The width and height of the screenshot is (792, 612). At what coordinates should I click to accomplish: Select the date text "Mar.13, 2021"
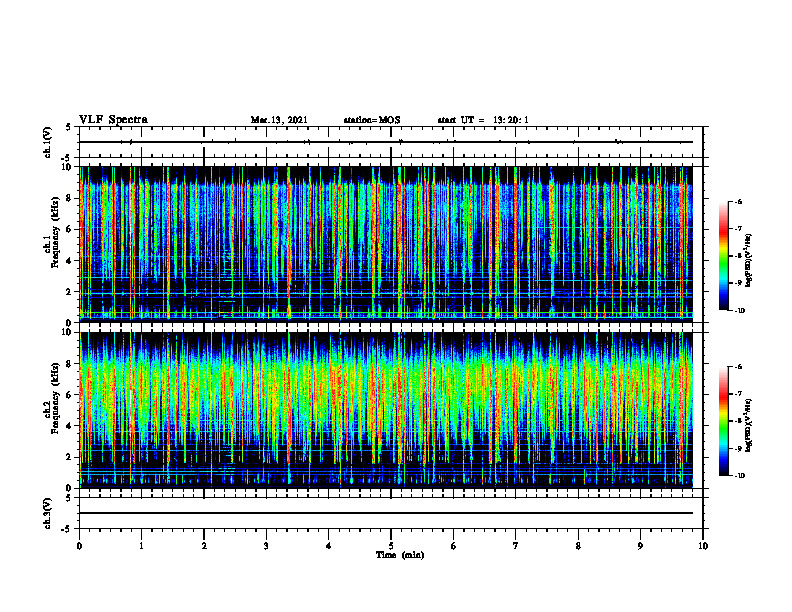[279, 120]
